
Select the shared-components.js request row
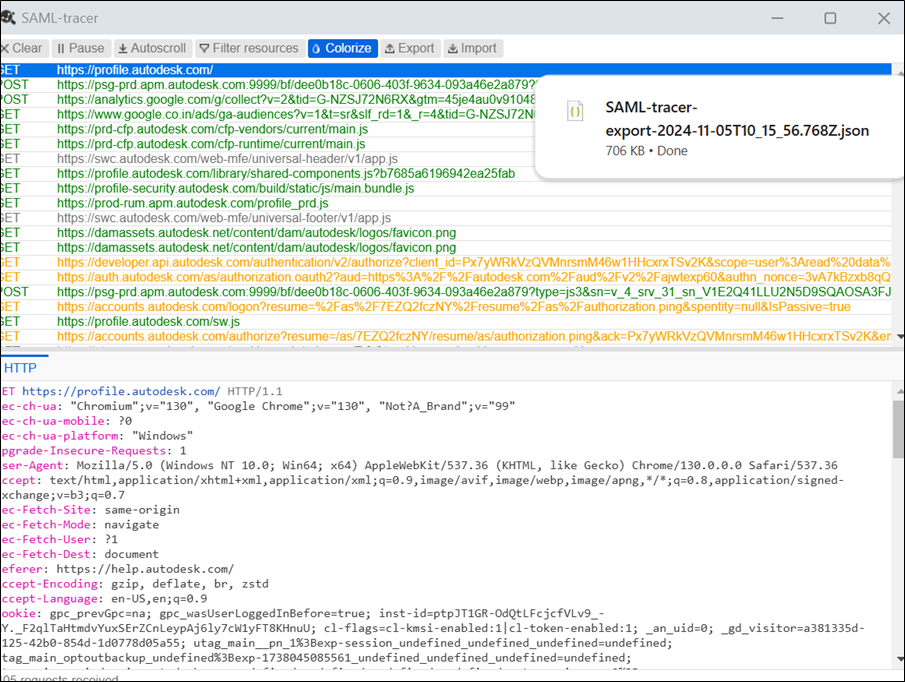tap(268, 174)
